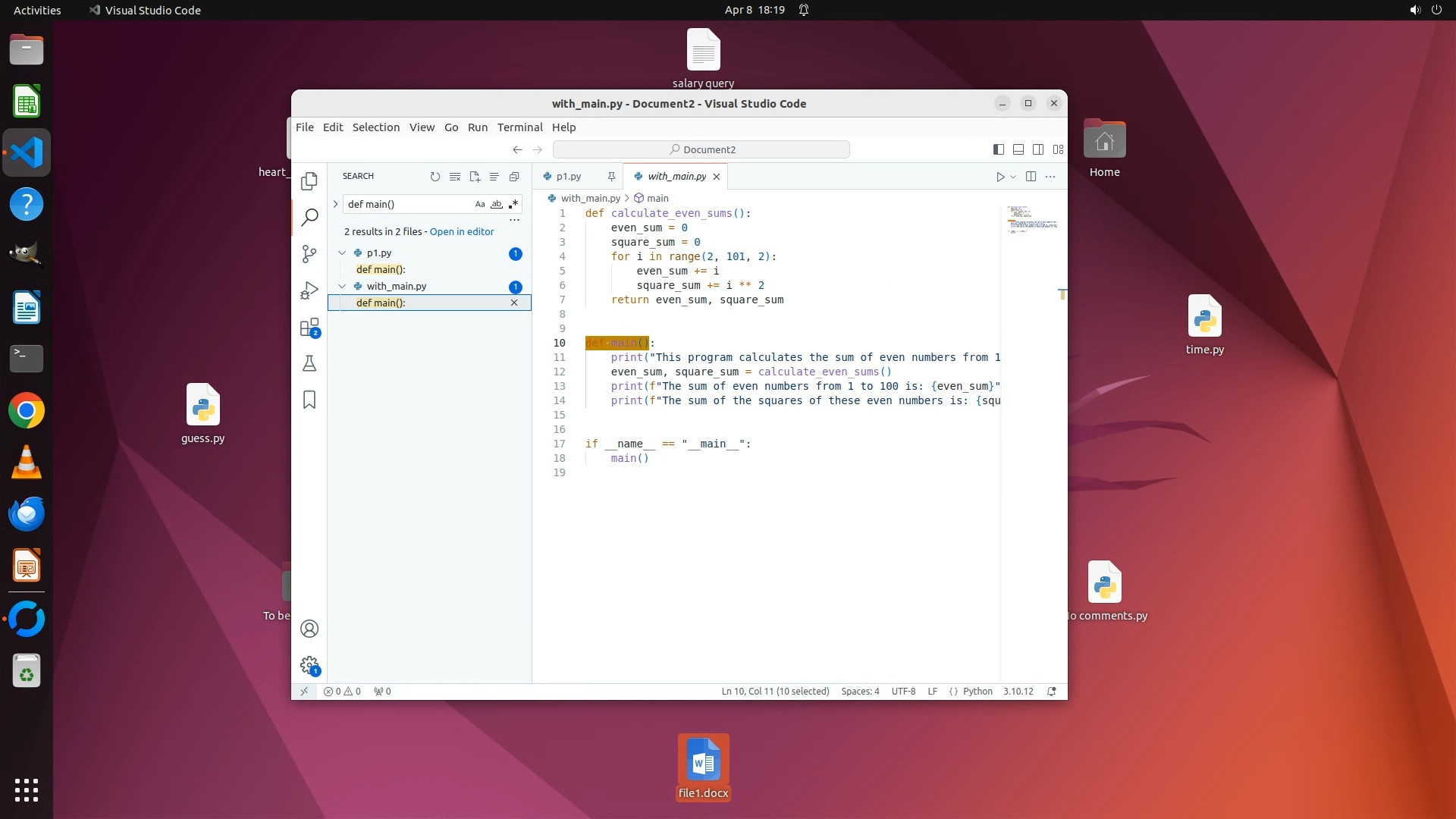The height and width of the screenshot is (819, 1456).
Task: Open the Bookmarks view icon
Action: (x=309, y=400)
